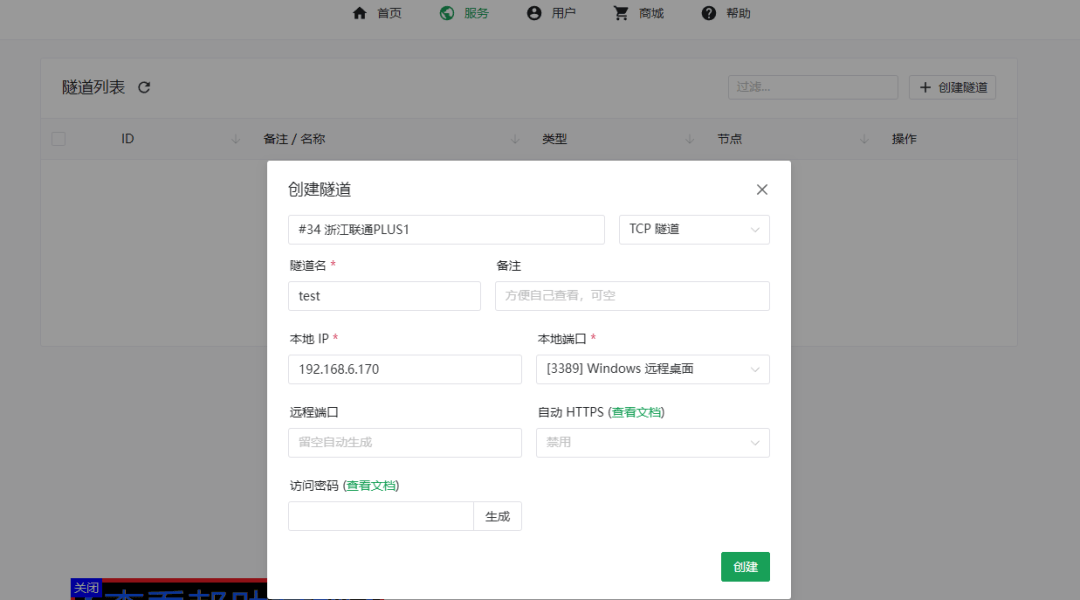Click the green 创建 button

click(745, 567)
